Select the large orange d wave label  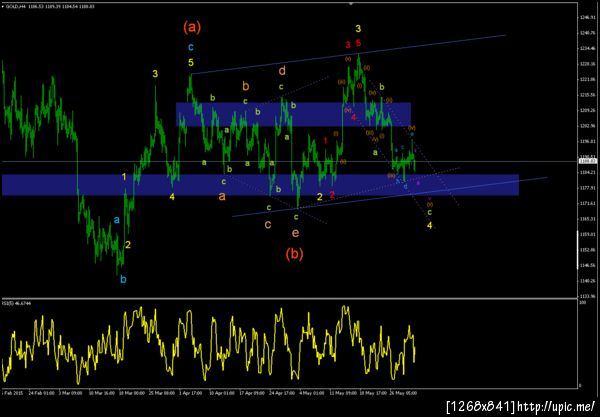click(x=282, y=70)
